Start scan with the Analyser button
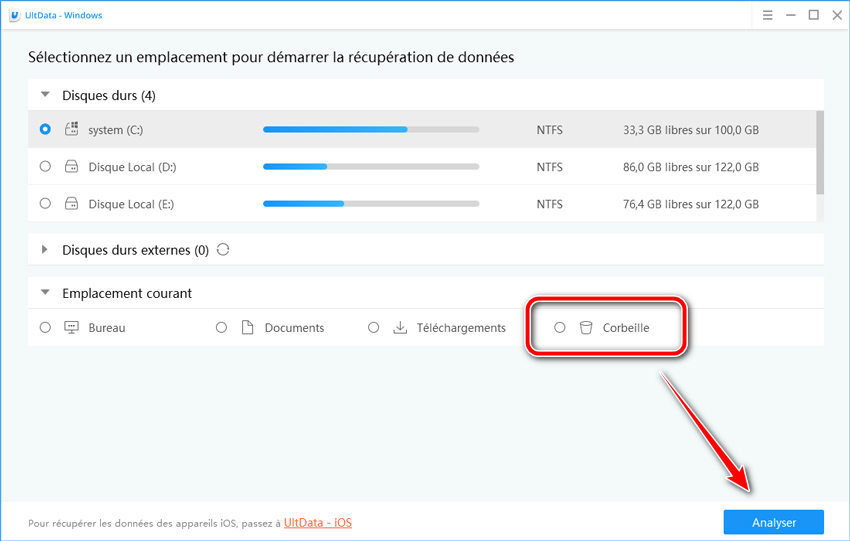The height and width of the screenshot is (541, 850). (x=774, y=522)
